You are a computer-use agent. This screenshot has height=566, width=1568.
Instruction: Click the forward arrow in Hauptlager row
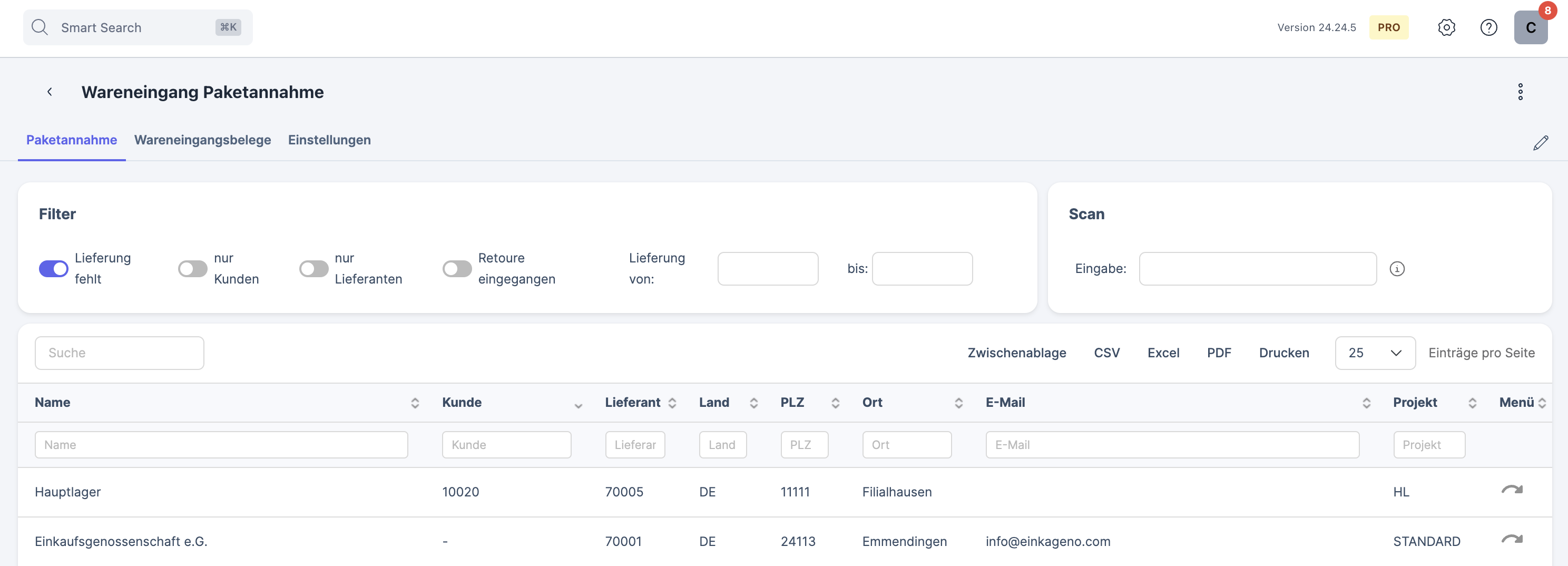pyautogui.click(x=1512, y=491)
